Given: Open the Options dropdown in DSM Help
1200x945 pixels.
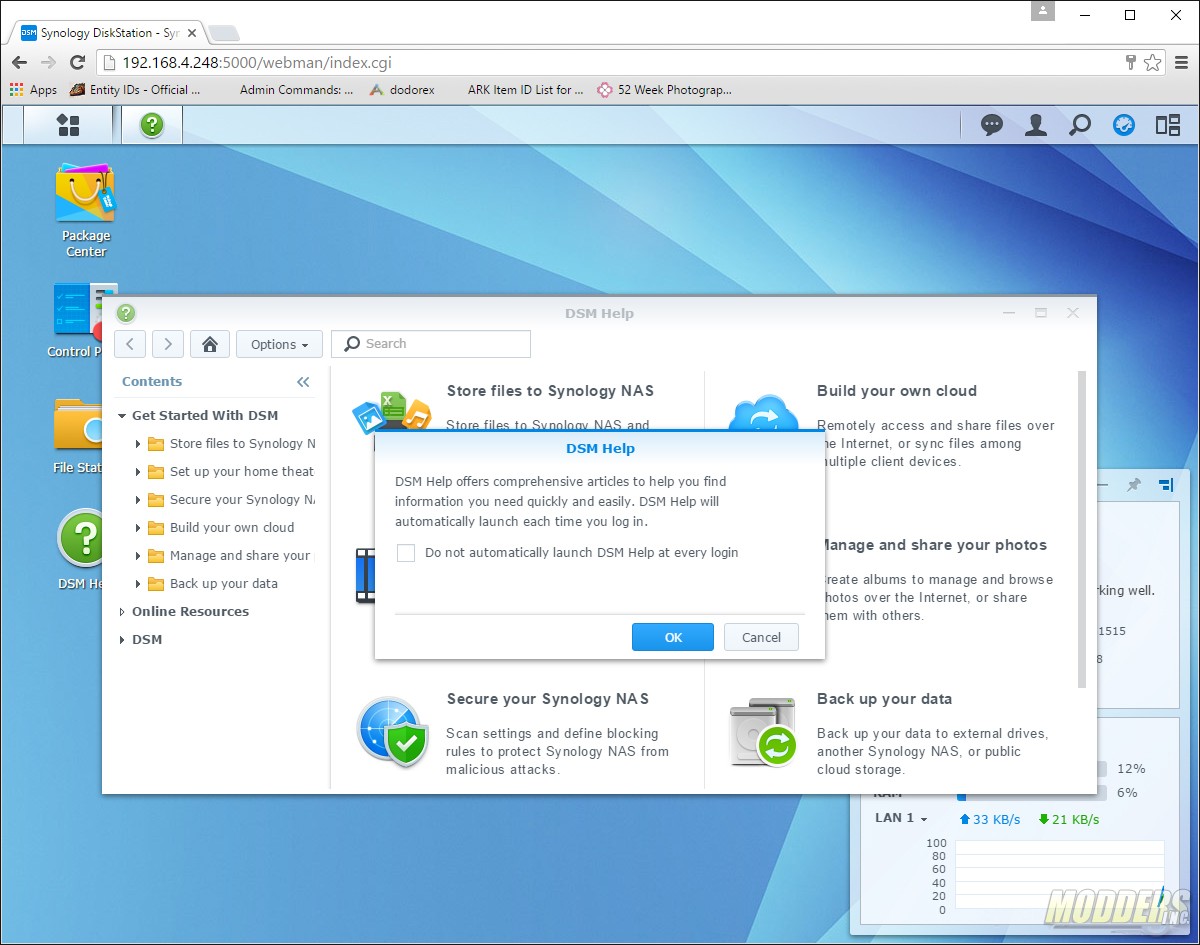Looking at the screenshot, I should pos(279,344).
